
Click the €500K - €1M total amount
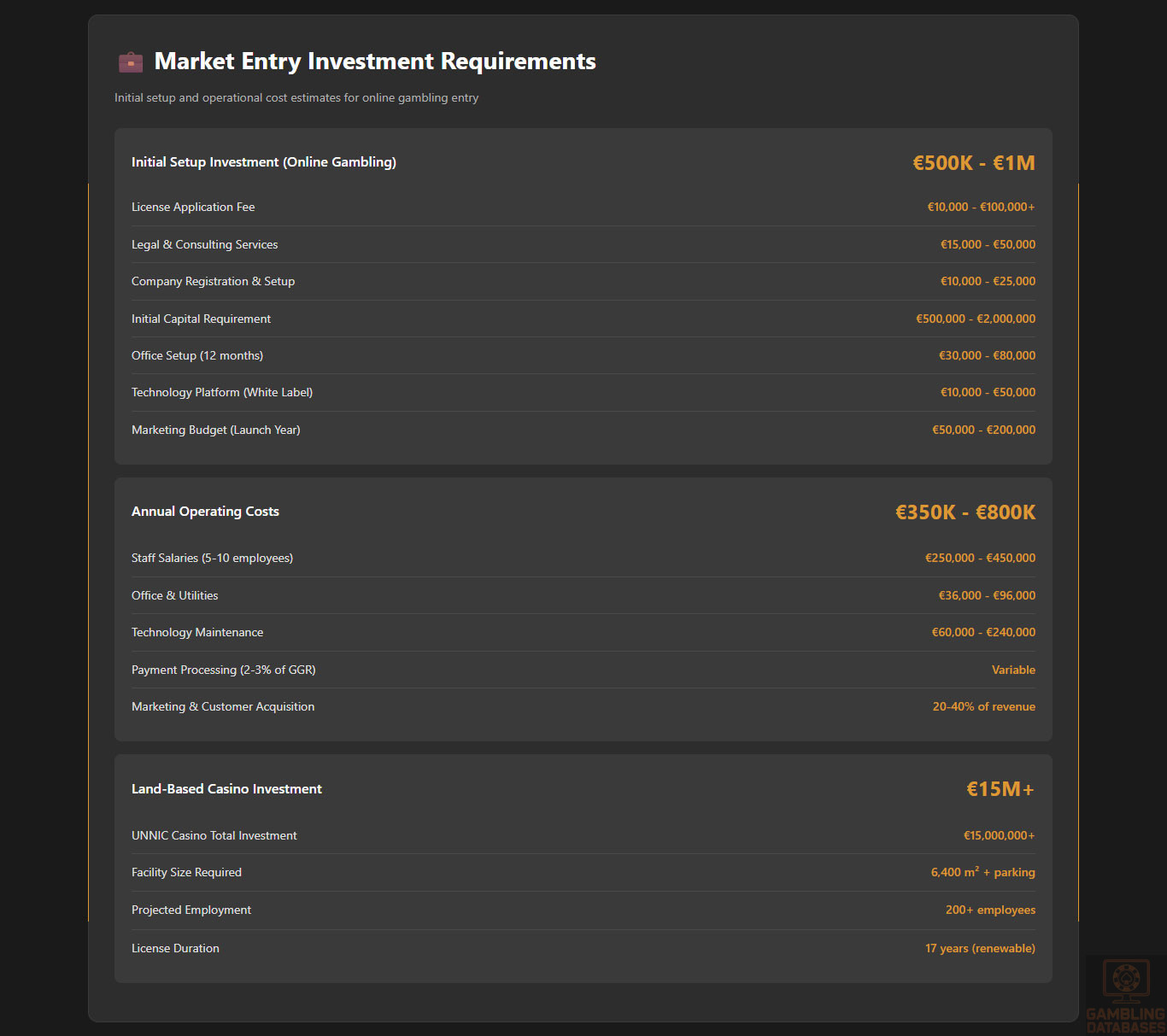pyautogui.click(x=973, y=163)
